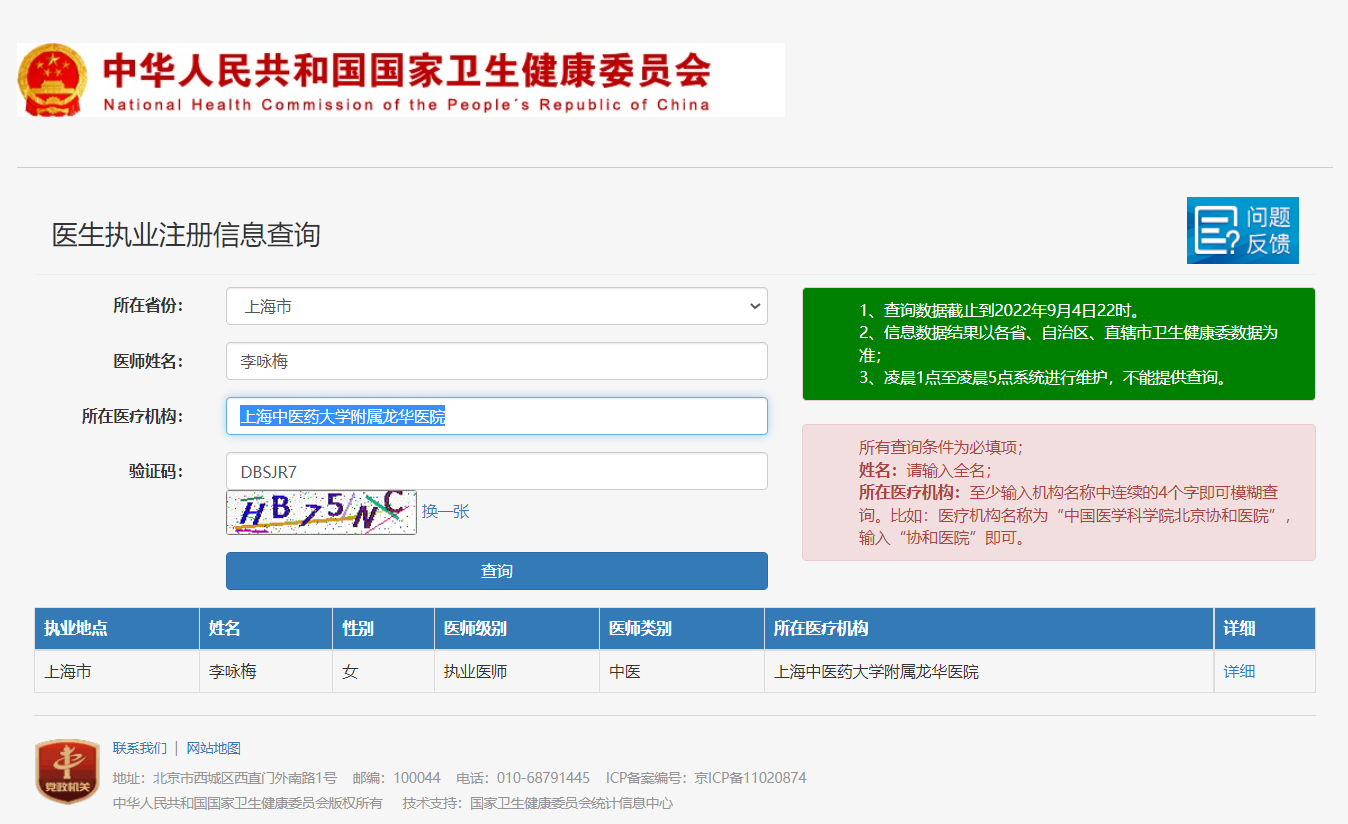Image resolution: width=1348 pixels, height=824 pixels.
Task: Click the 所在医疗机构 table column header
Action: tap(989, 629)
